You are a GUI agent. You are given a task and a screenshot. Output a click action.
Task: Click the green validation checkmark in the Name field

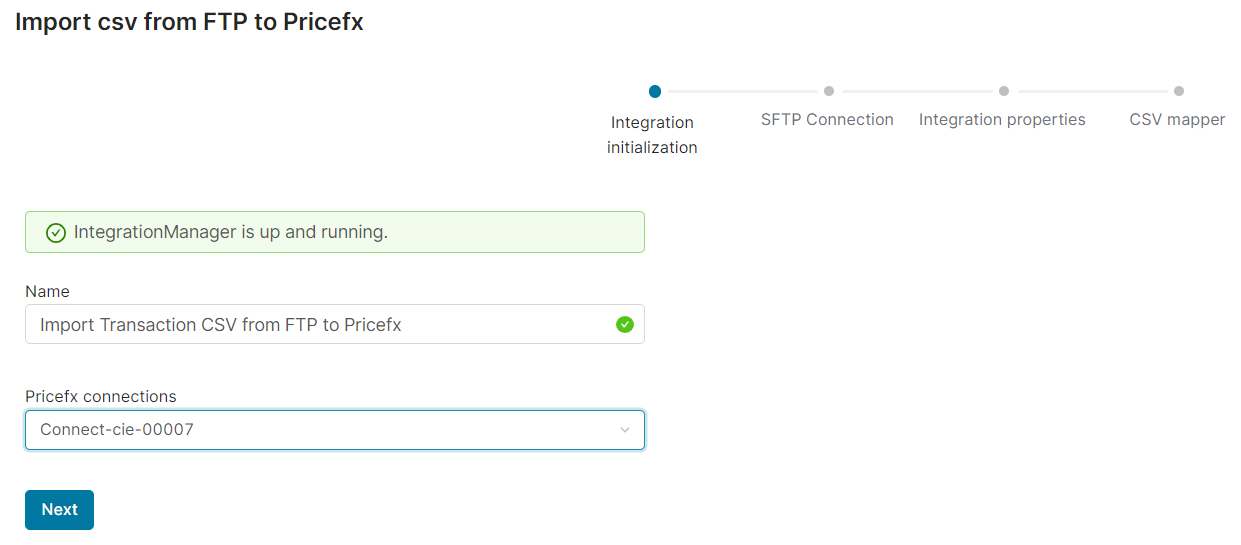coord(625,324)
